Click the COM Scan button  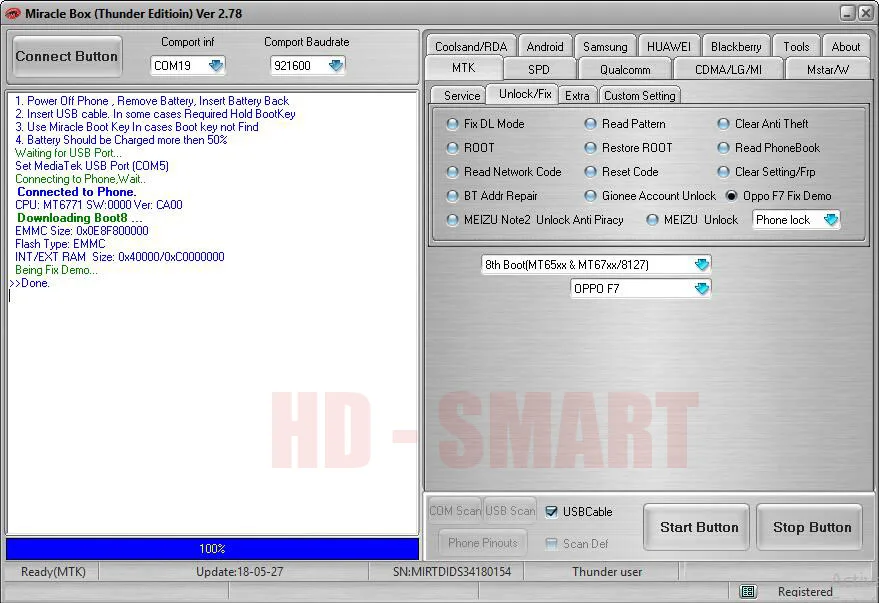[x=455, y=511]
